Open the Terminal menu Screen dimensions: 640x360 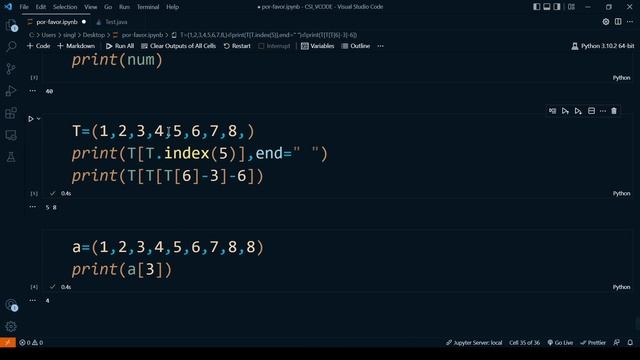click(148, 7)
